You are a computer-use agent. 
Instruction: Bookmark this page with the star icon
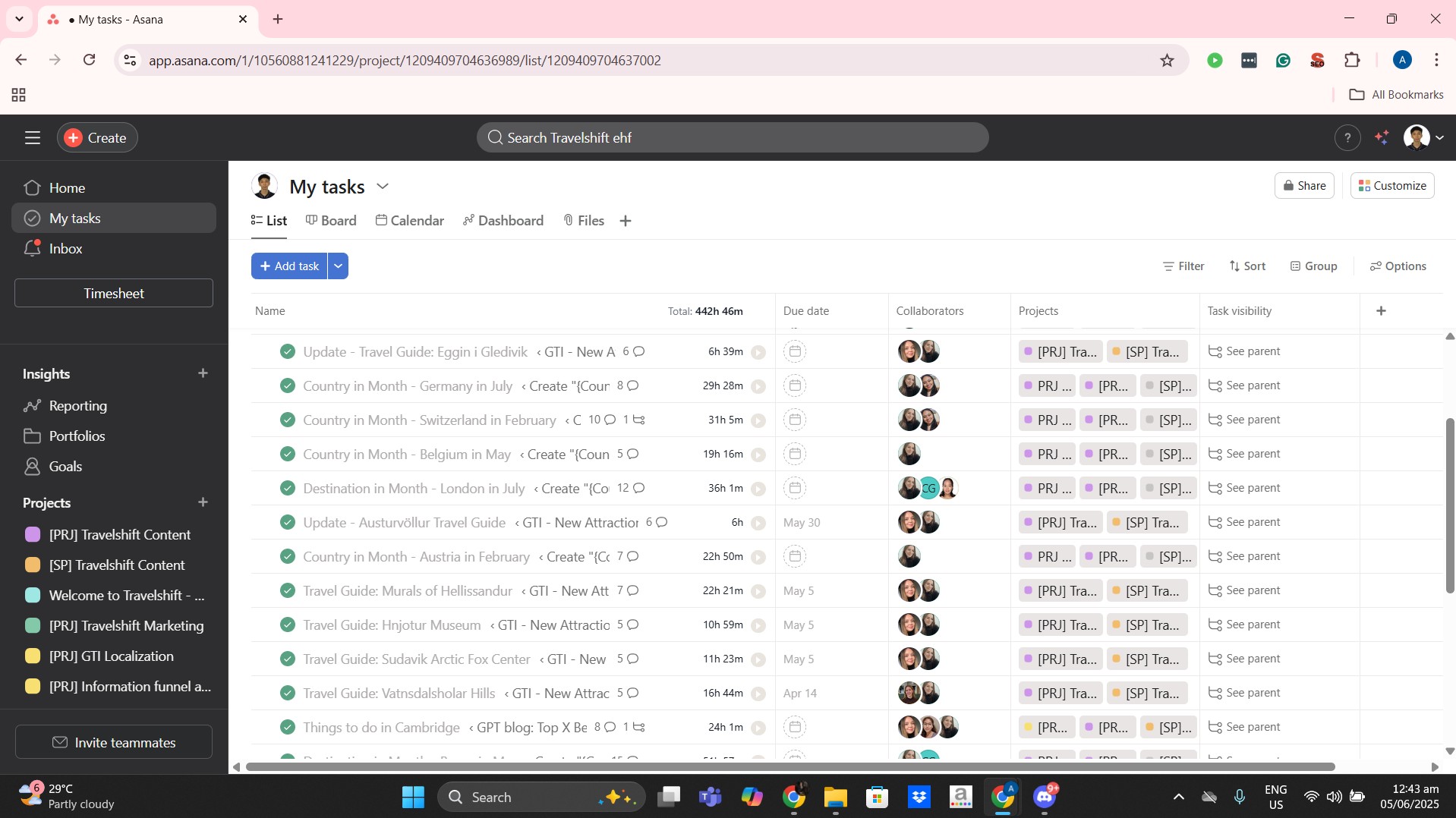tap(1167, 60)
